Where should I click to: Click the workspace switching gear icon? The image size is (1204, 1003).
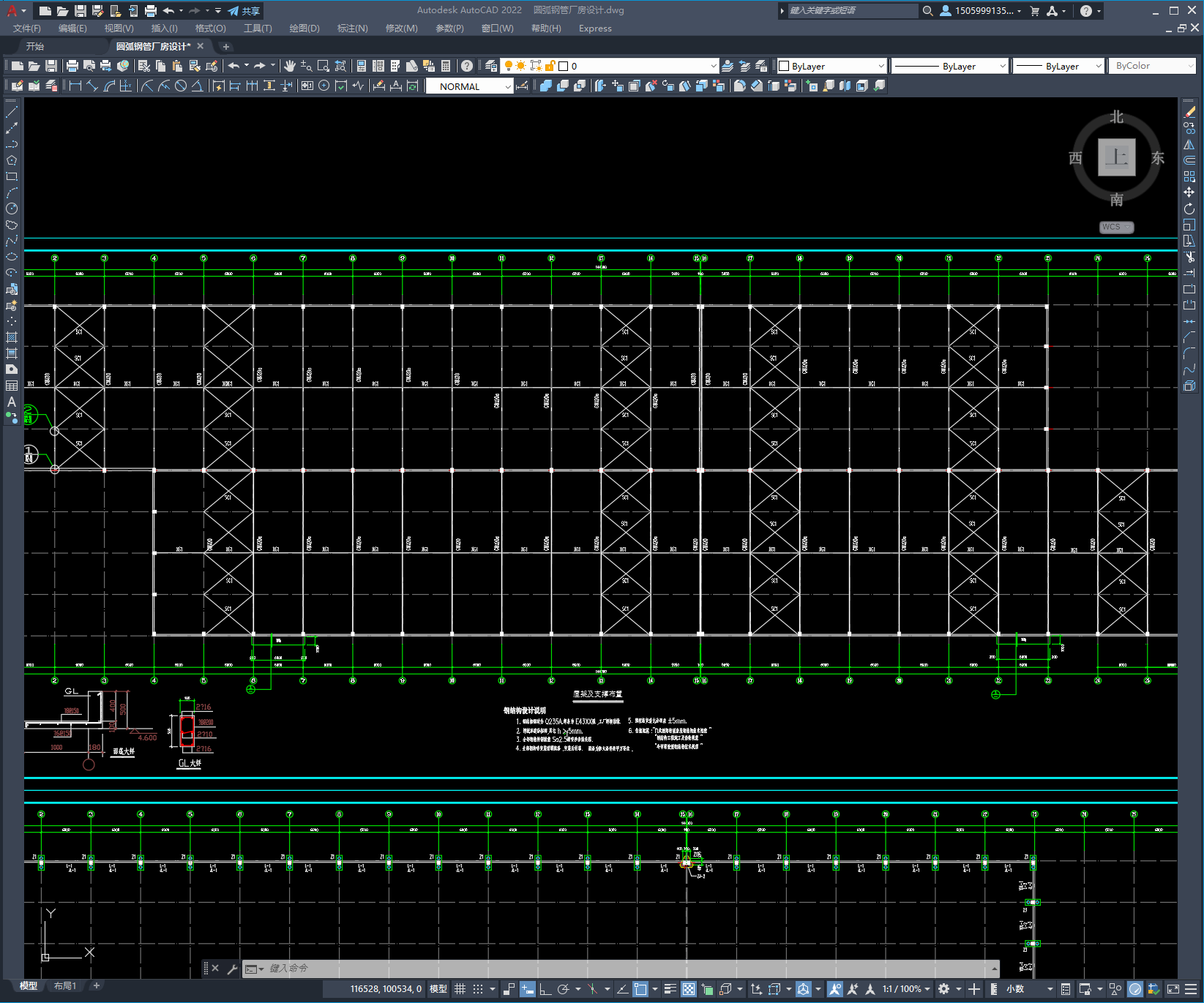[x=944, y=989]
